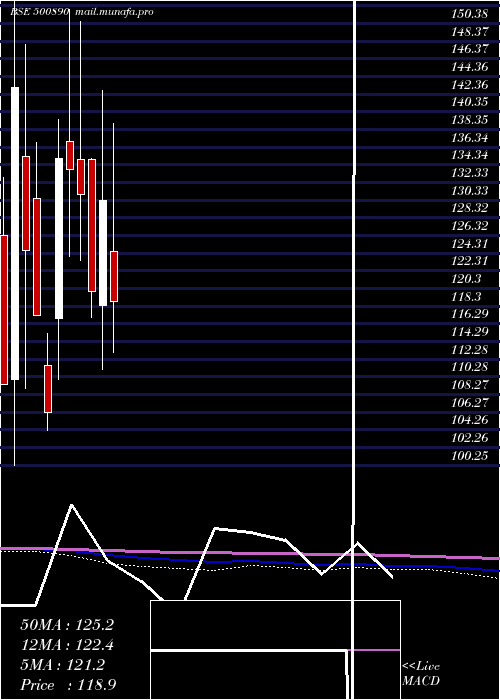The height and width of the screenshot is (700, 500).
Task: Select the 100.25 price label
Action: click(470, 455)
